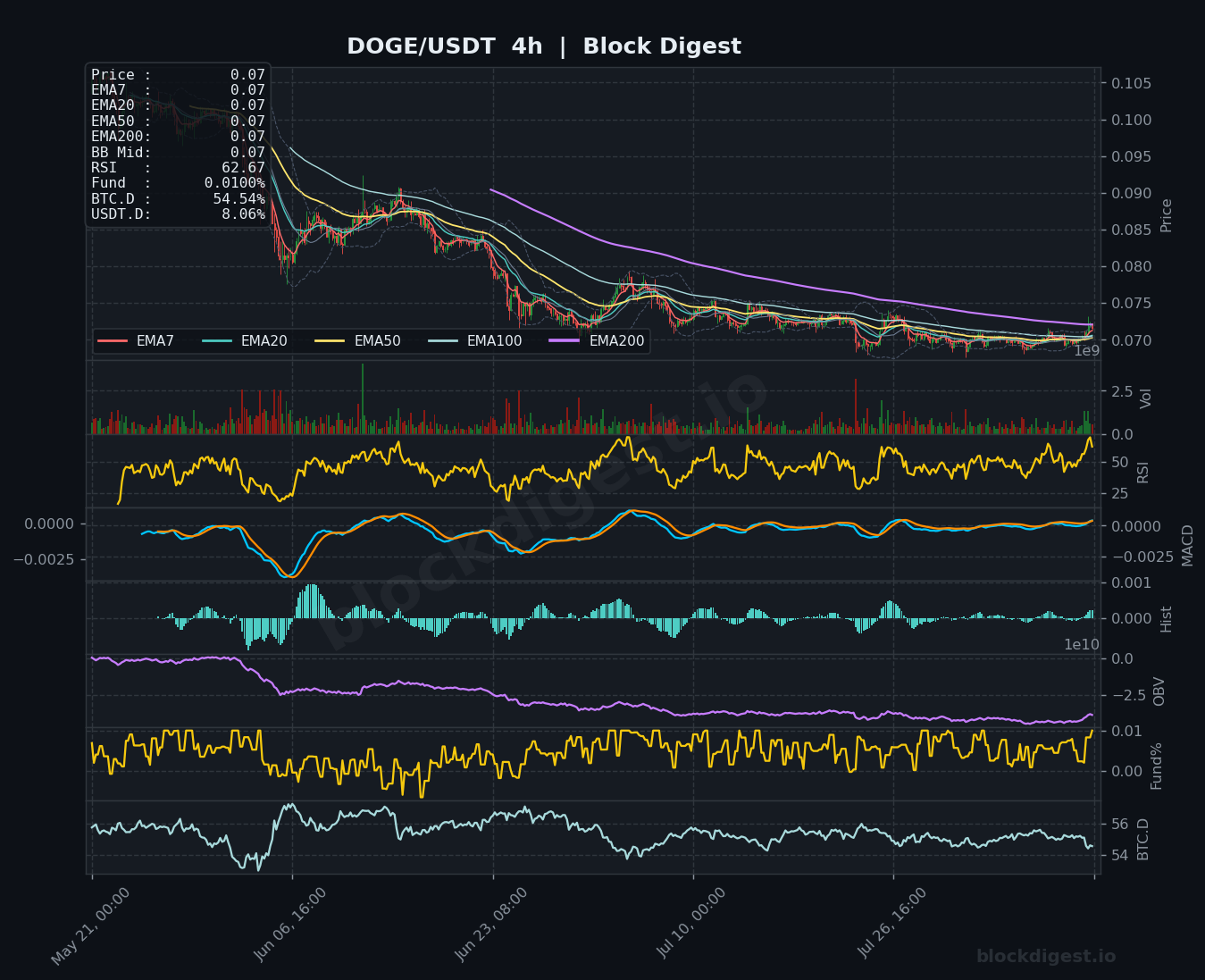1205x980 pixels.
Task: Click the Jun 06, 16:00 date label
Action: (291, 924)
